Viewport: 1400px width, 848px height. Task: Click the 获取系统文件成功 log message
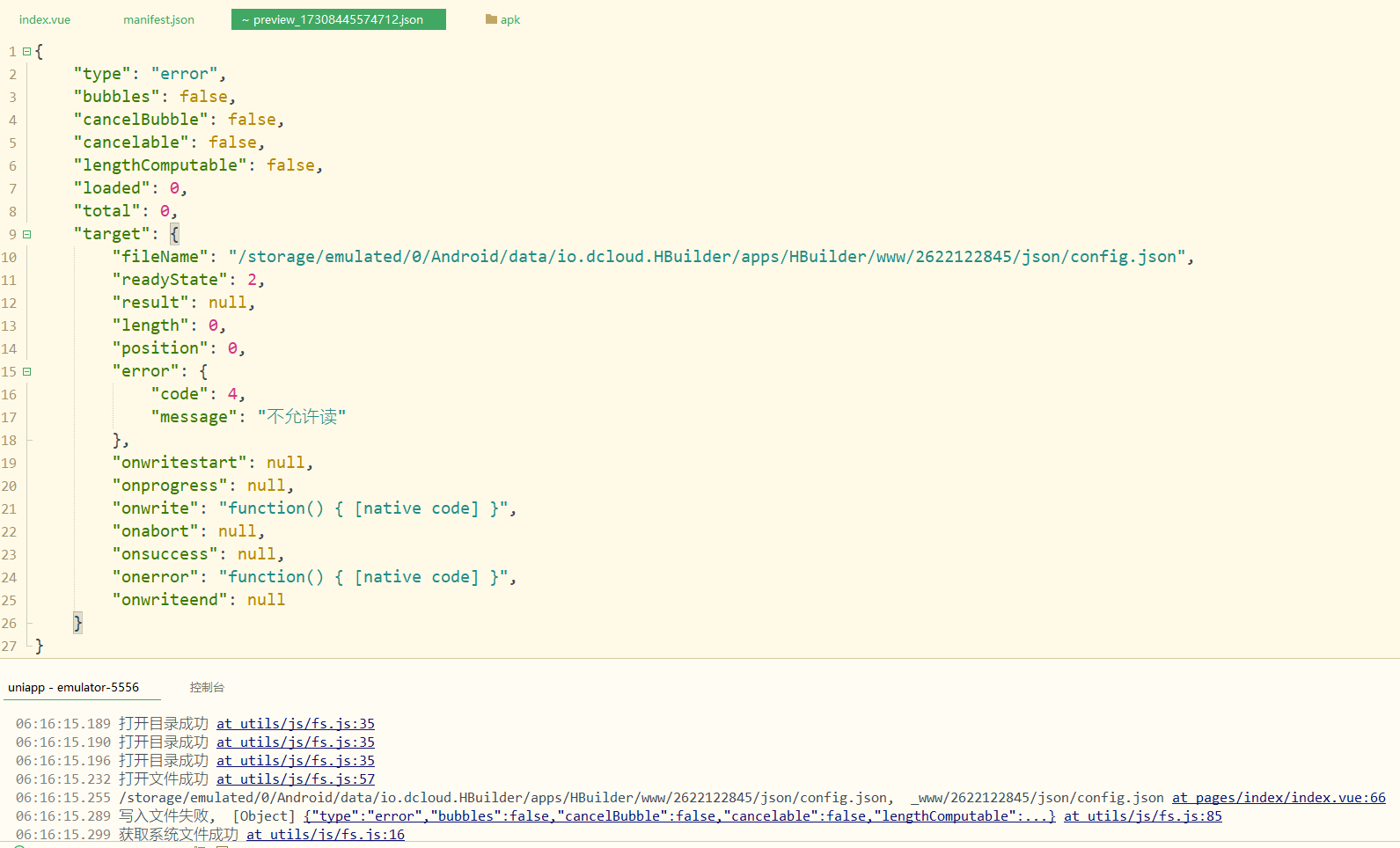[179, 835]
